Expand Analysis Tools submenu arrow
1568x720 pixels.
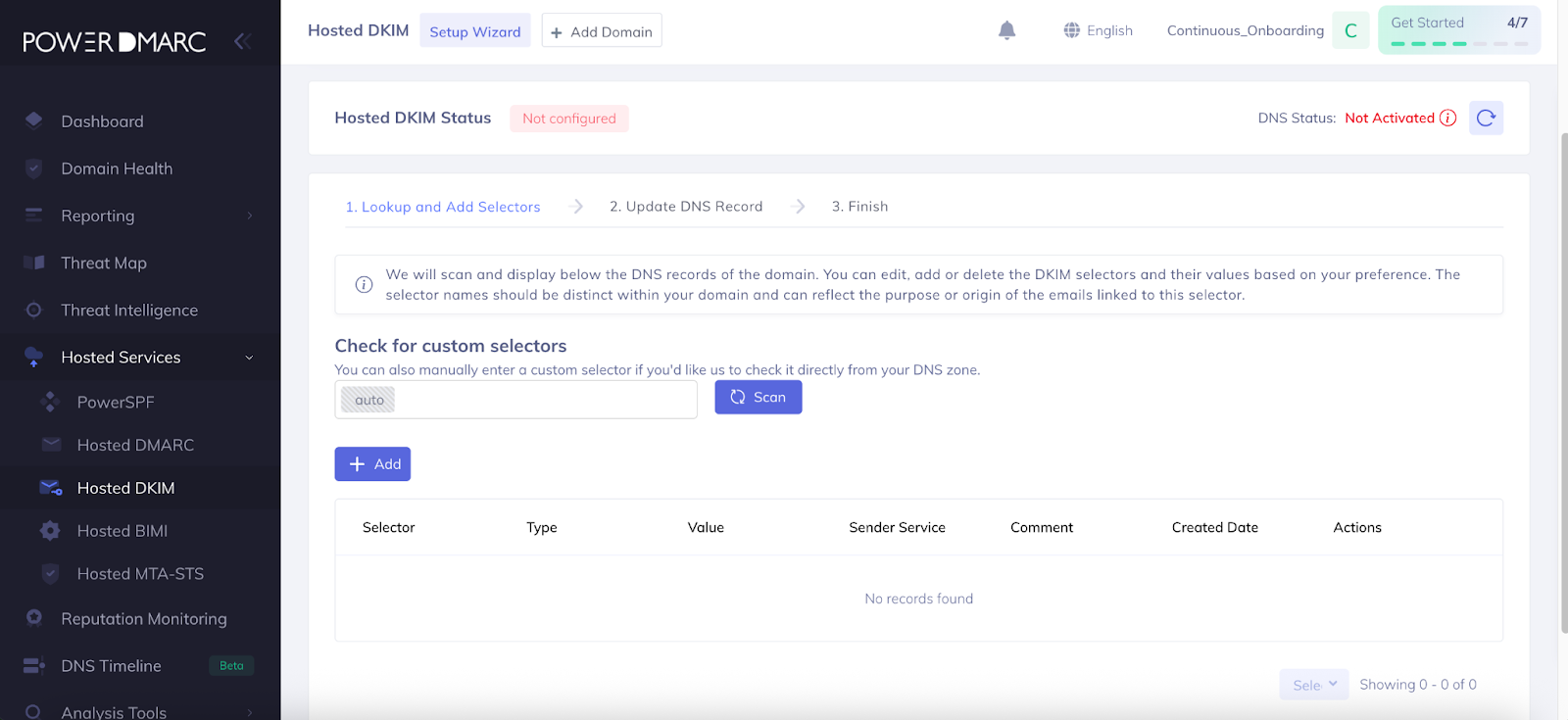tap(250, 712)
